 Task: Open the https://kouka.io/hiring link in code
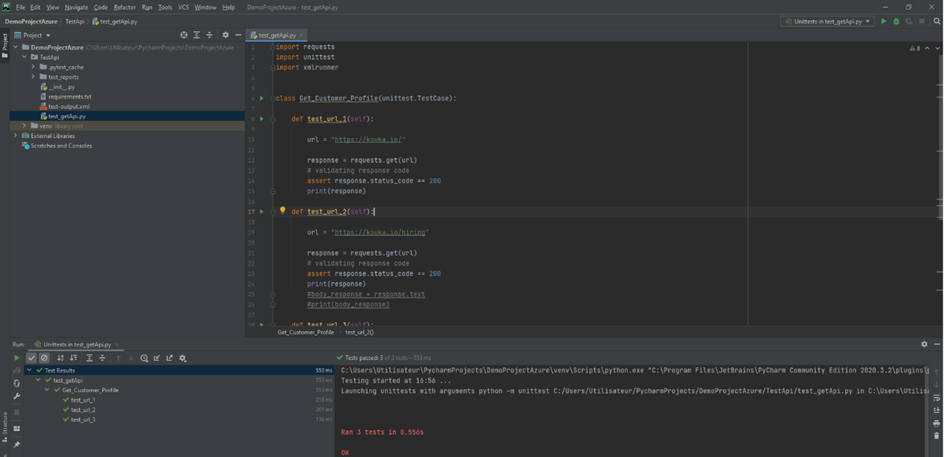(380, 232)
